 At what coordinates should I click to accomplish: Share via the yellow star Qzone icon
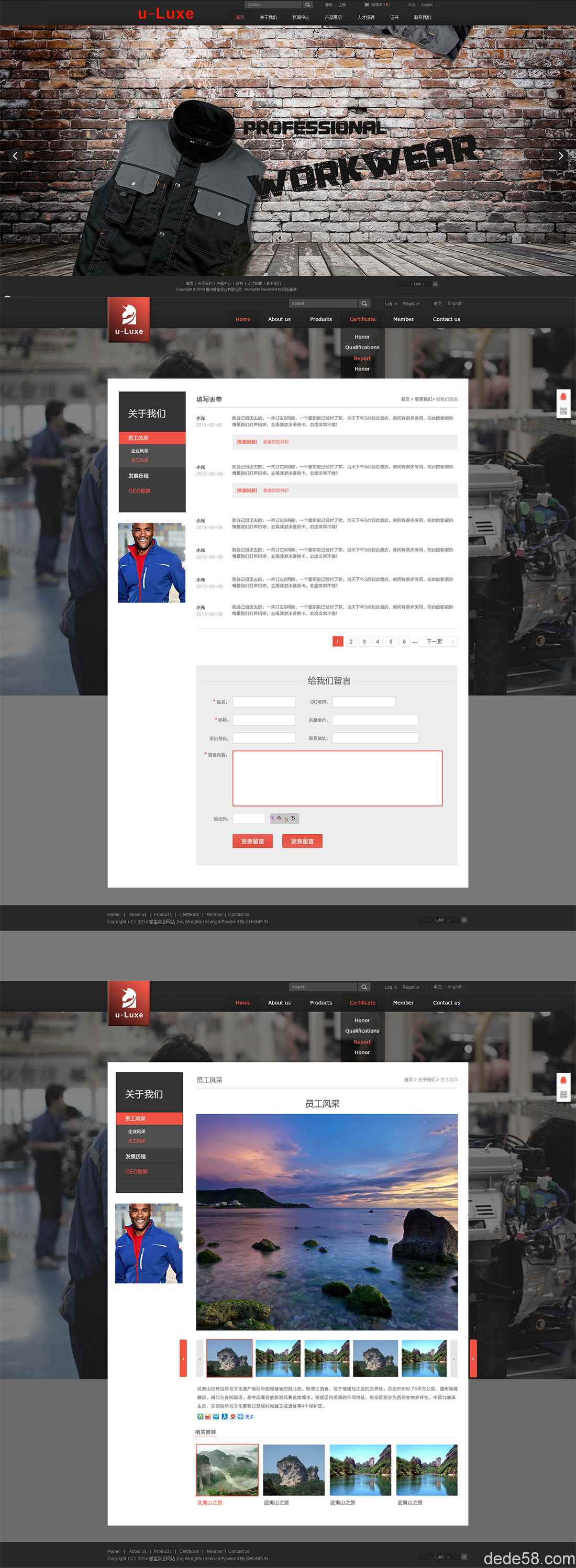click(x=200, y=1416)
